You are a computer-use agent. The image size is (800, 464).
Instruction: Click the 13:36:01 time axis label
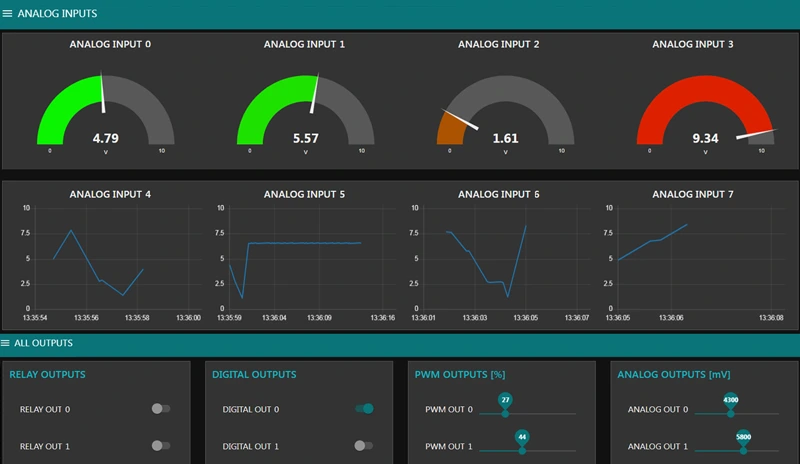pos(423,318)
